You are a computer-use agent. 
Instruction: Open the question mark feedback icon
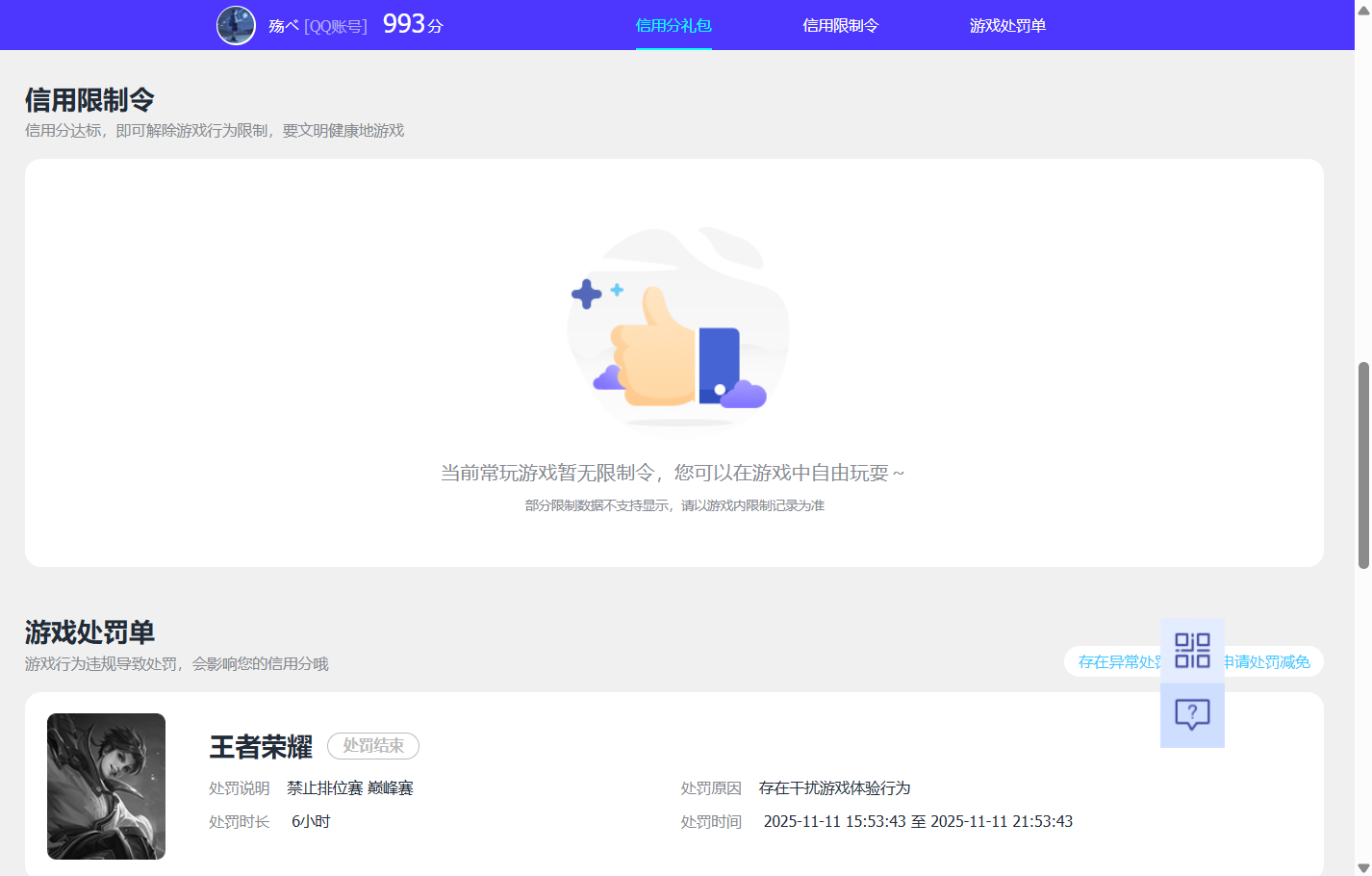pyautogui.click(x=1193, y=712)
